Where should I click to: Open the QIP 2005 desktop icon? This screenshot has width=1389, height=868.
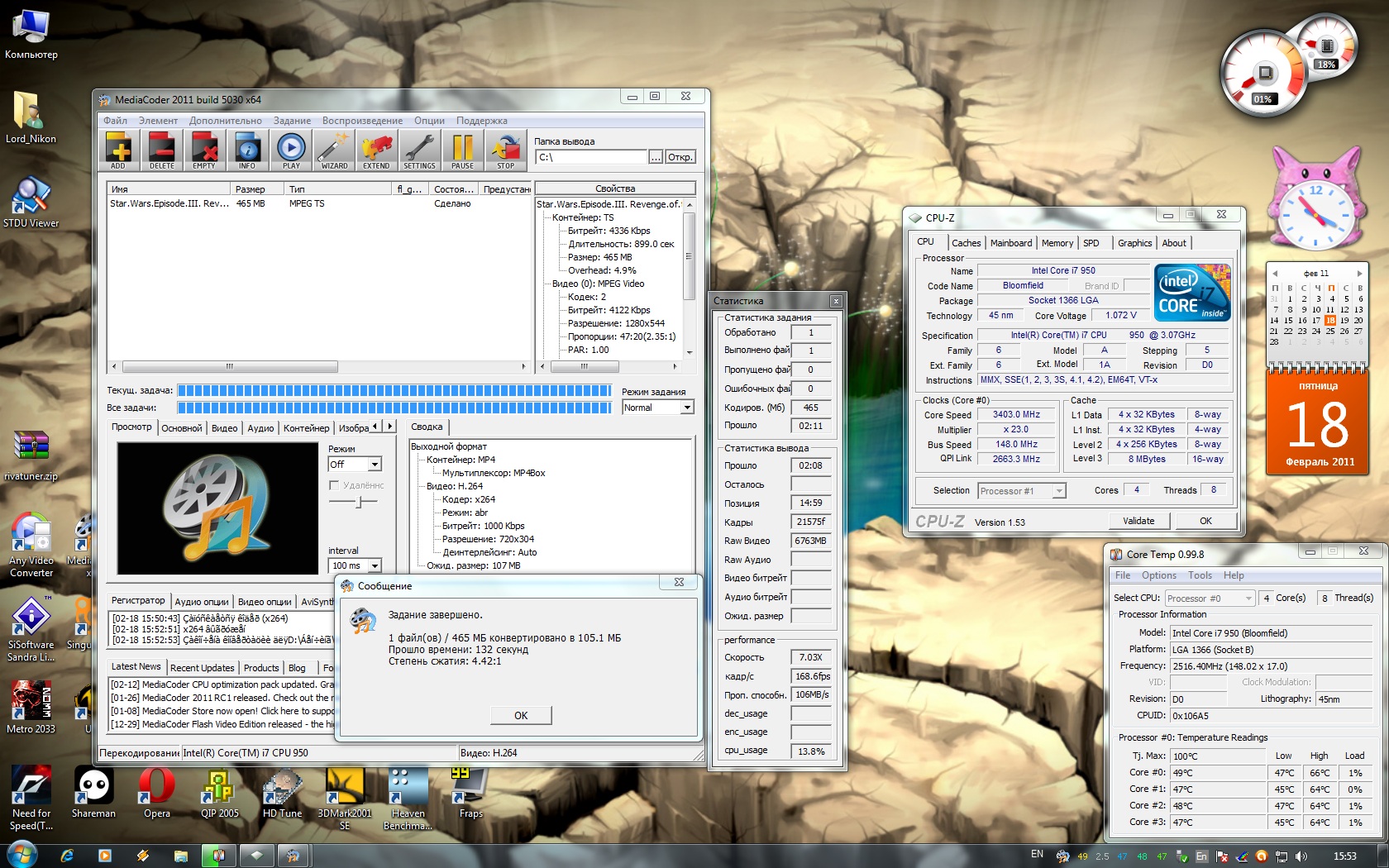(x=220, y=792)
